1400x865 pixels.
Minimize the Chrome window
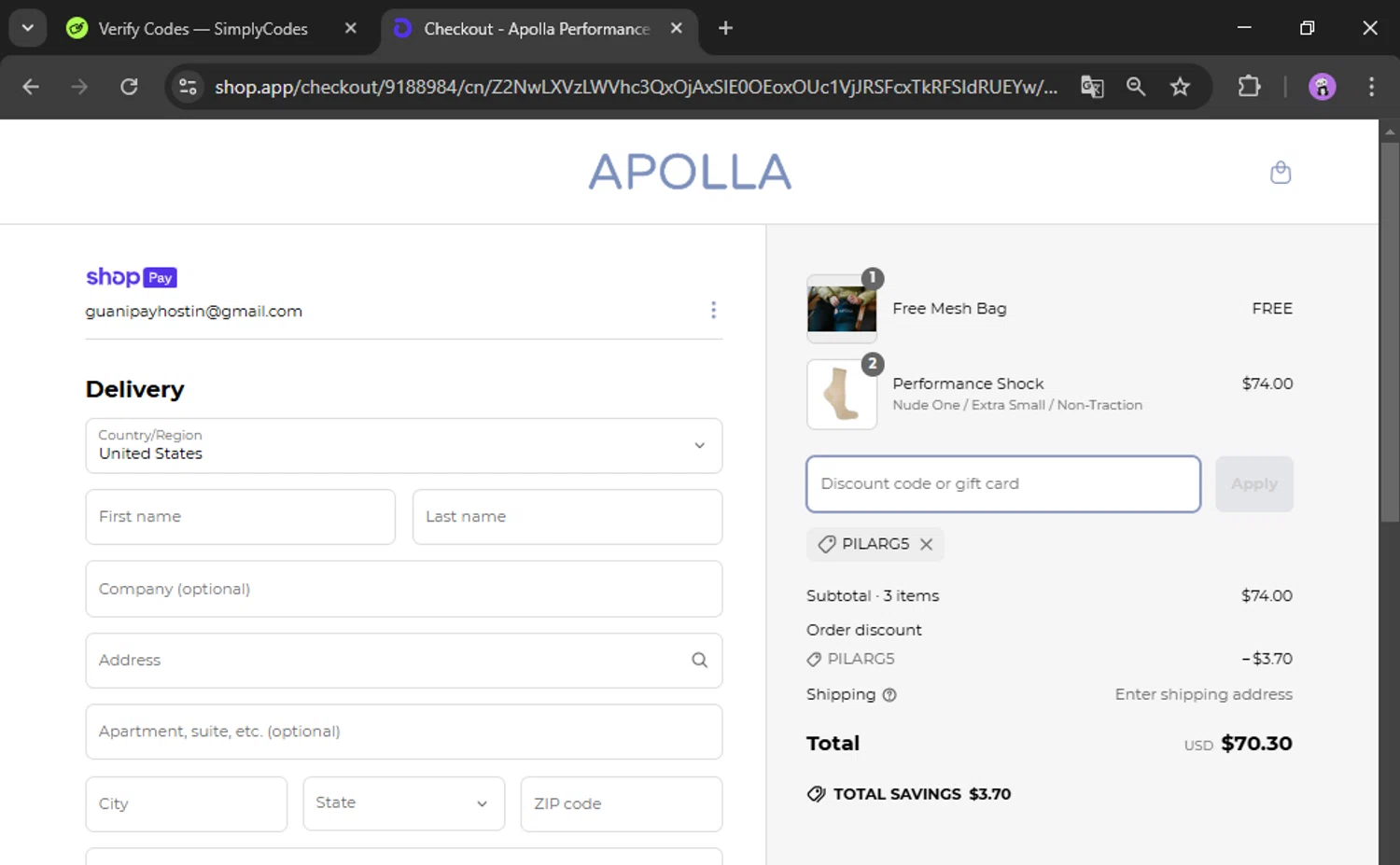[1244, 28]
